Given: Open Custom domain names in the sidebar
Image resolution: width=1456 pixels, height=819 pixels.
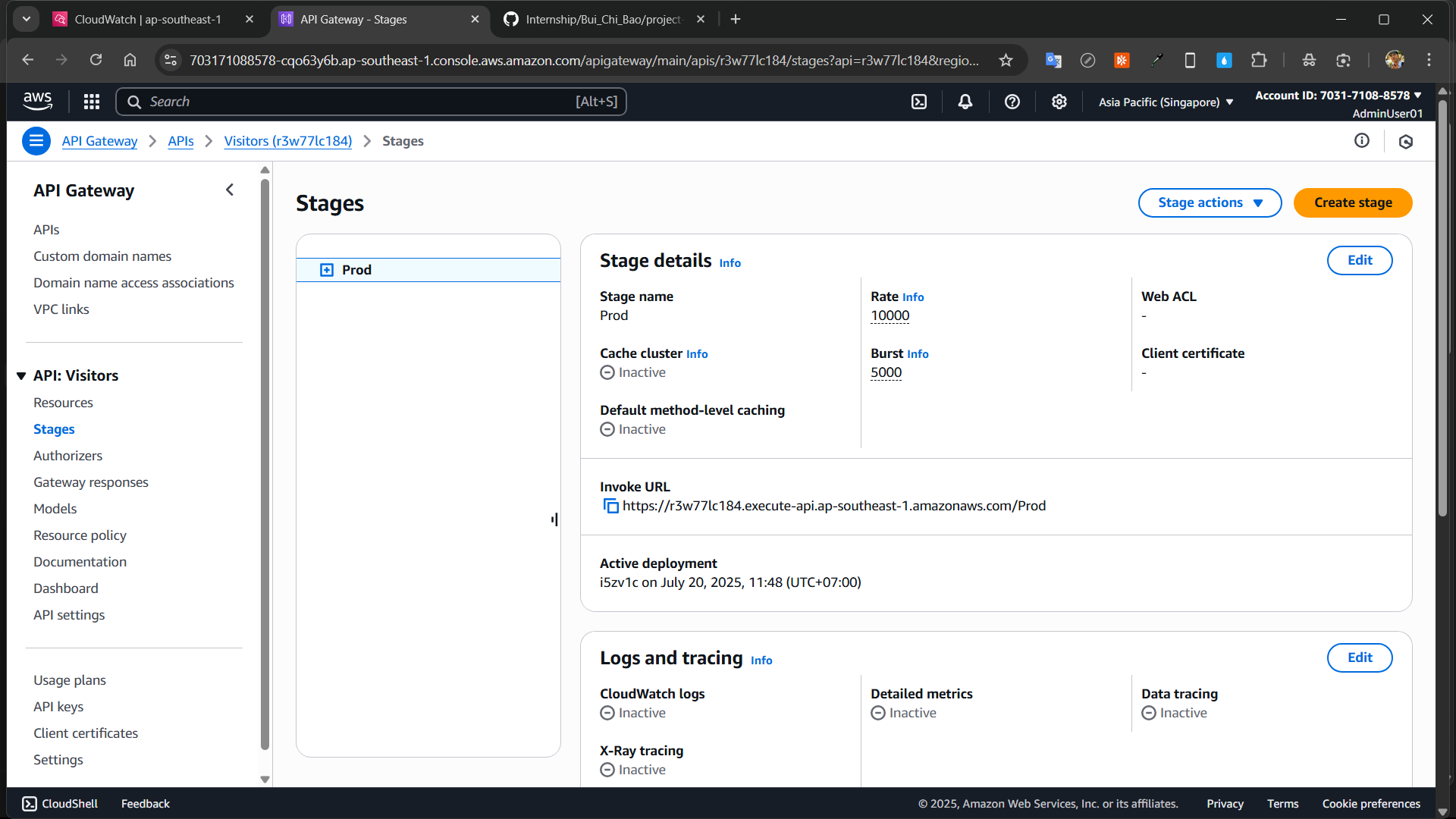Looking at the screenshot, I should pyautogui.click(x=102, y=256).
